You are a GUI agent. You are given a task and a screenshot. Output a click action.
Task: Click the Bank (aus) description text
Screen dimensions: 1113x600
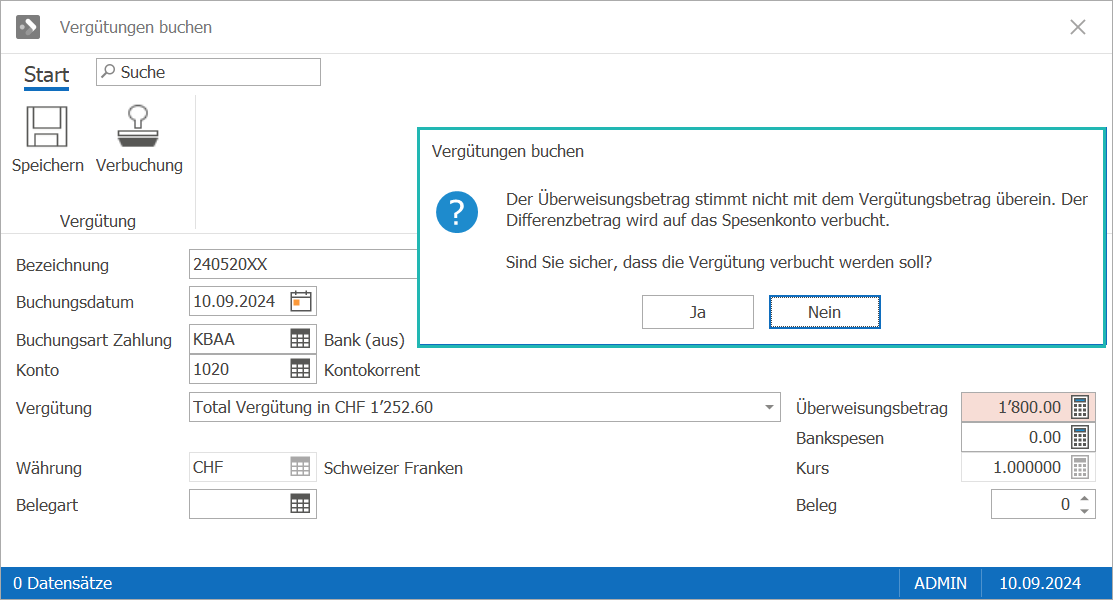tap(364, 340)
